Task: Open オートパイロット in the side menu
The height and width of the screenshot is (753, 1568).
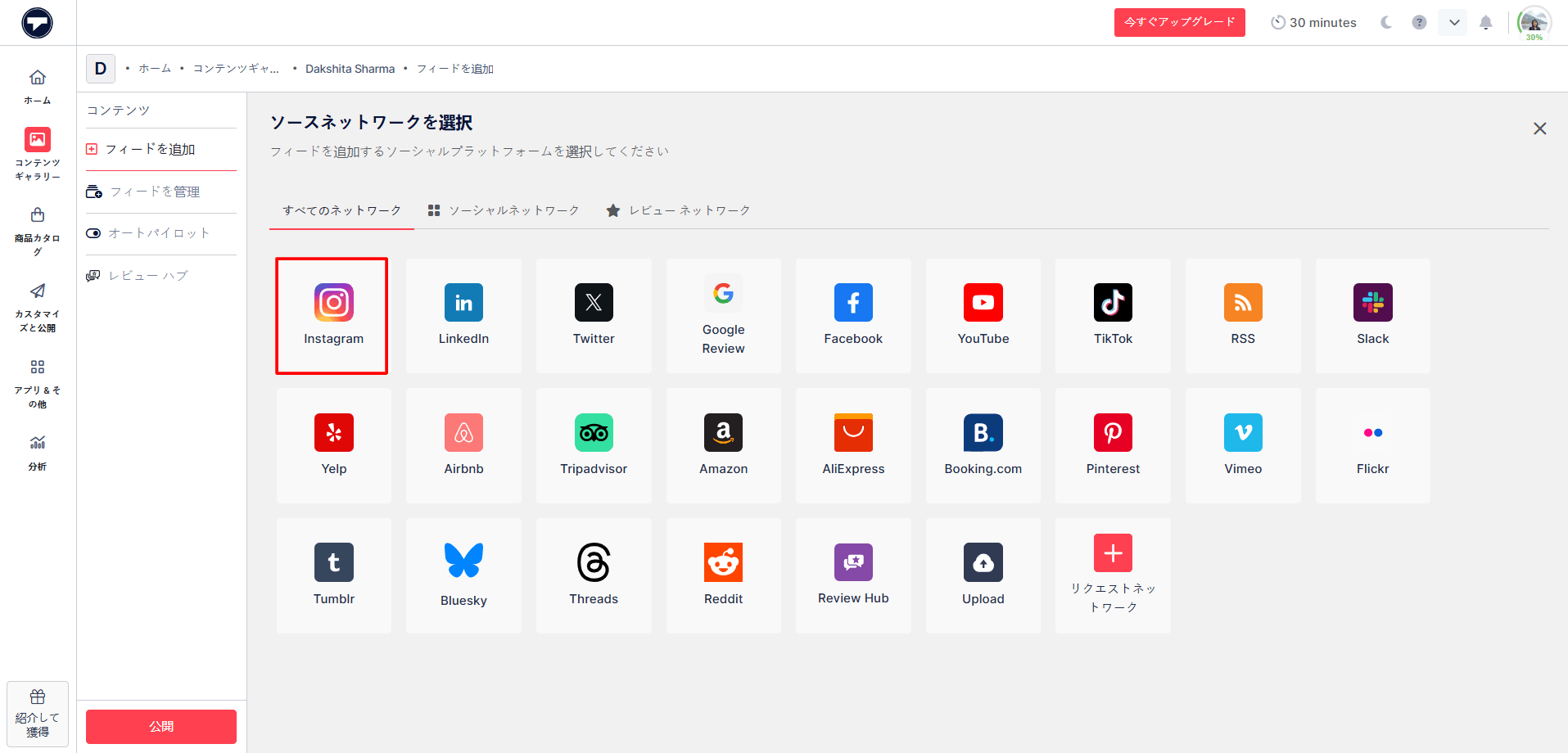Action: click(161, 233)
